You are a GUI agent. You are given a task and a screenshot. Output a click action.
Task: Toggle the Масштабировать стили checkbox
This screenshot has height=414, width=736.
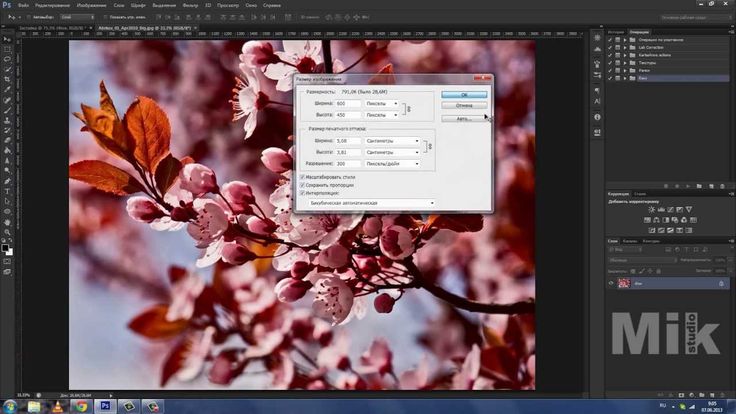point(302,177)
